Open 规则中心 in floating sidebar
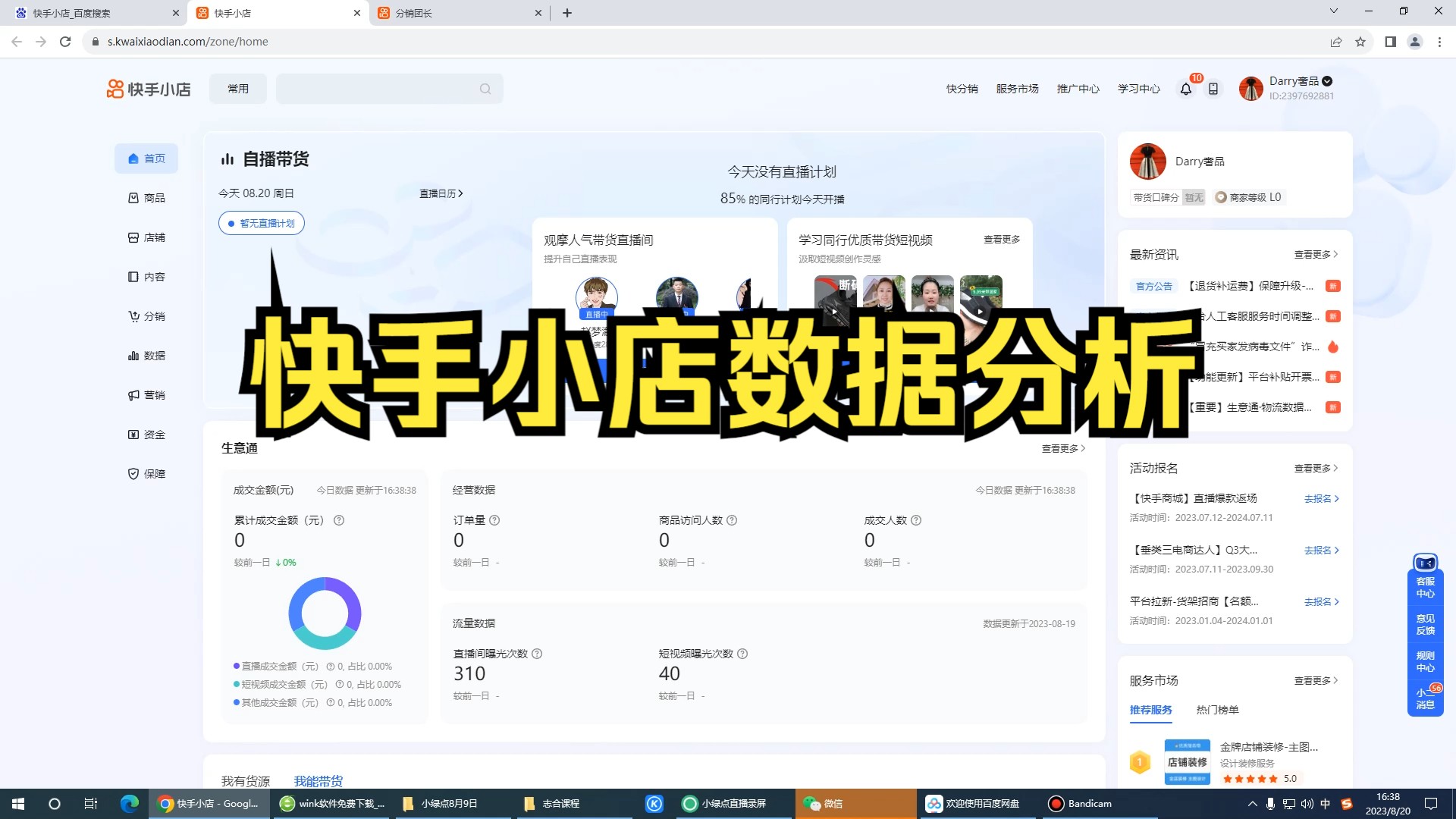The height and width of the screenshot is (819, 1456). click(1426, 661)
